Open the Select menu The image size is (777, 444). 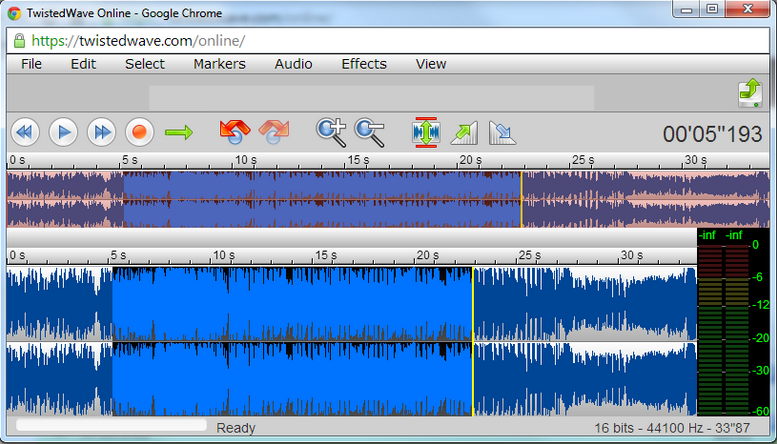click(x=145, y=64)
